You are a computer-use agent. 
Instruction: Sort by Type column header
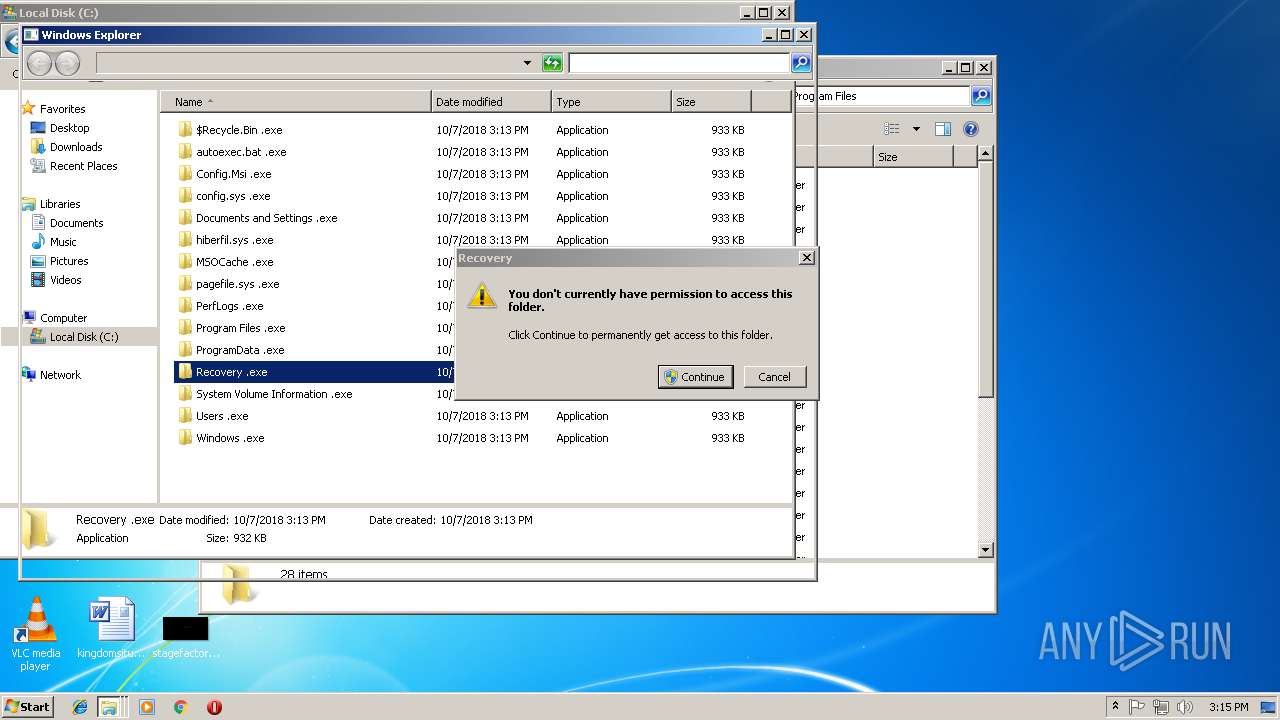click(611, 101)
